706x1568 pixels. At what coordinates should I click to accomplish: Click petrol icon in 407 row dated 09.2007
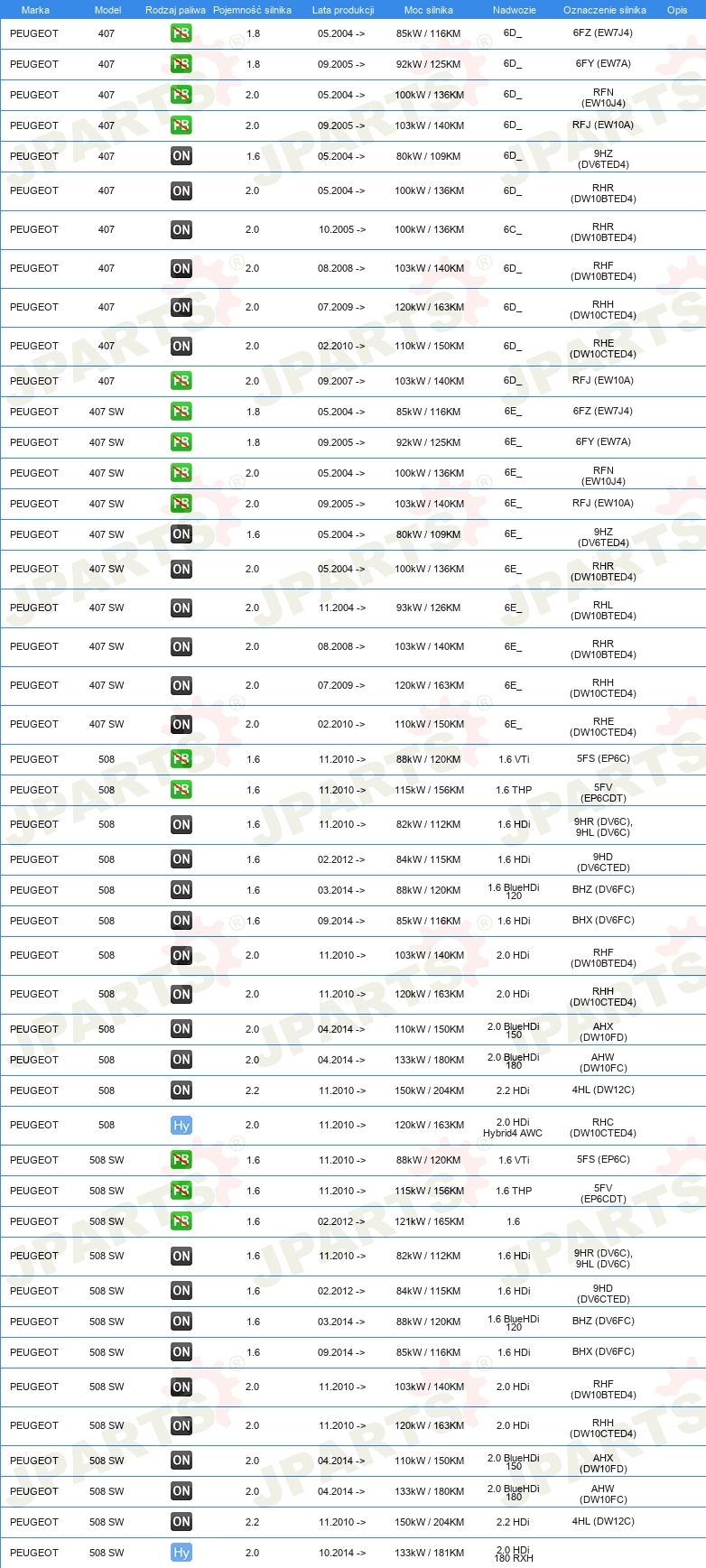click(x=181, y=381)
